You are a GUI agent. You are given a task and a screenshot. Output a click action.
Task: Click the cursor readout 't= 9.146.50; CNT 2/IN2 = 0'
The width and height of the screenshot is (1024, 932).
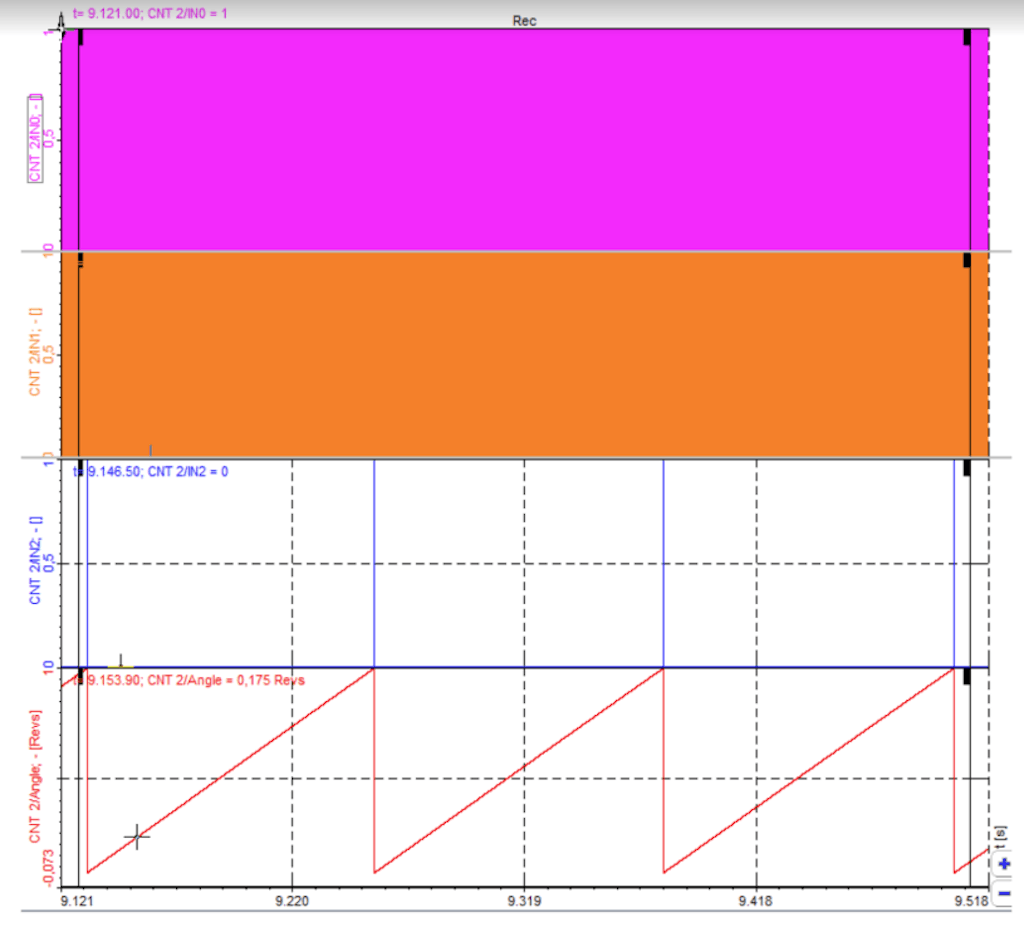[x=151, y=472]
